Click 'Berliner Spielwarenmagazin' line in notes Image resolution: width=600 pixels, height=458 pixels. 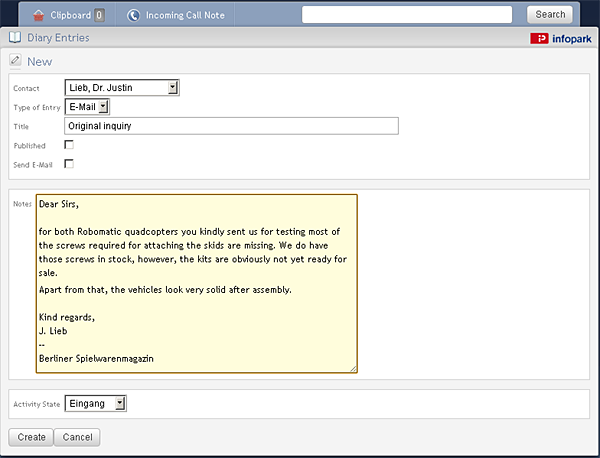pos(96,359)
